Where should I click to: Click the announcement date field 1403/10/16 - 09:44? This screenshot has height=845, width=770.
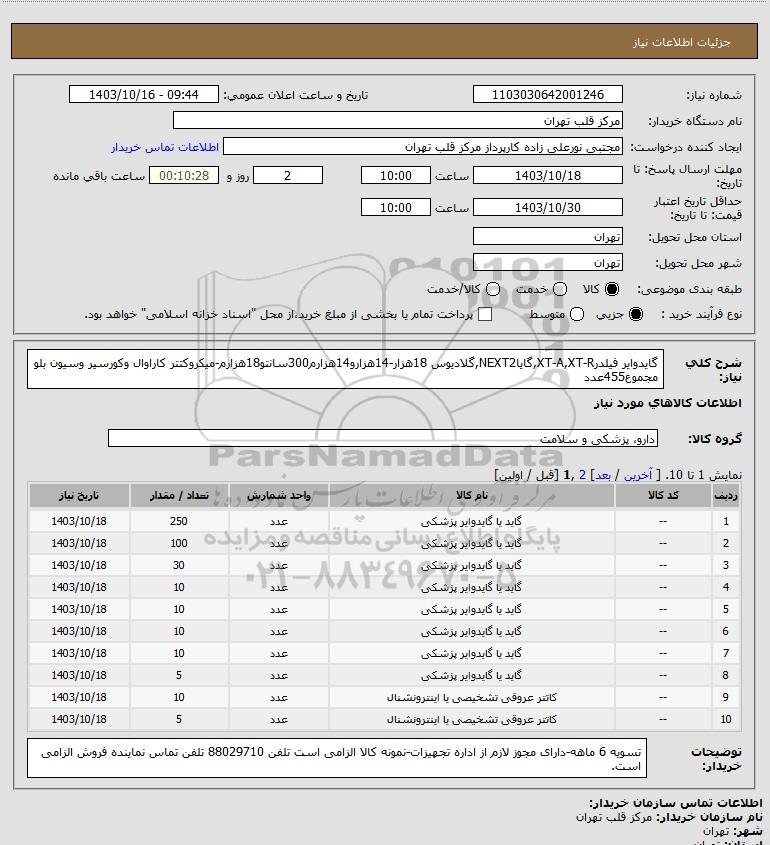click(x=144, y=94)
